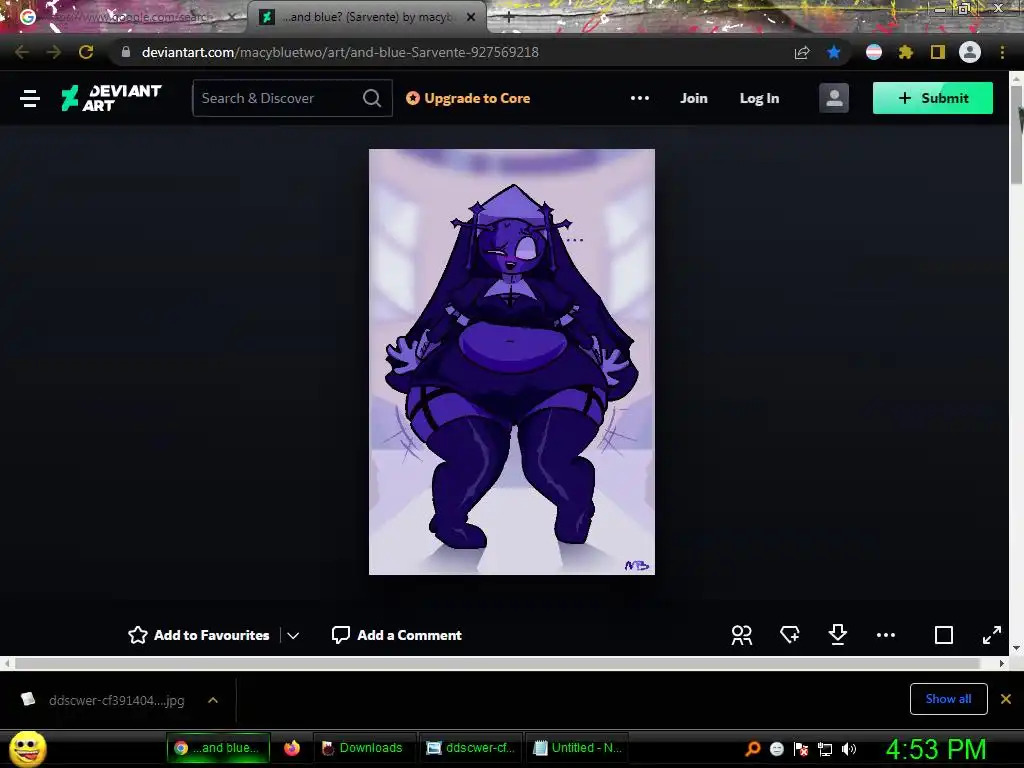Launch Firefox from the taskbar
The width and height of the screenshot is (1024, 768).
(292, 748)
